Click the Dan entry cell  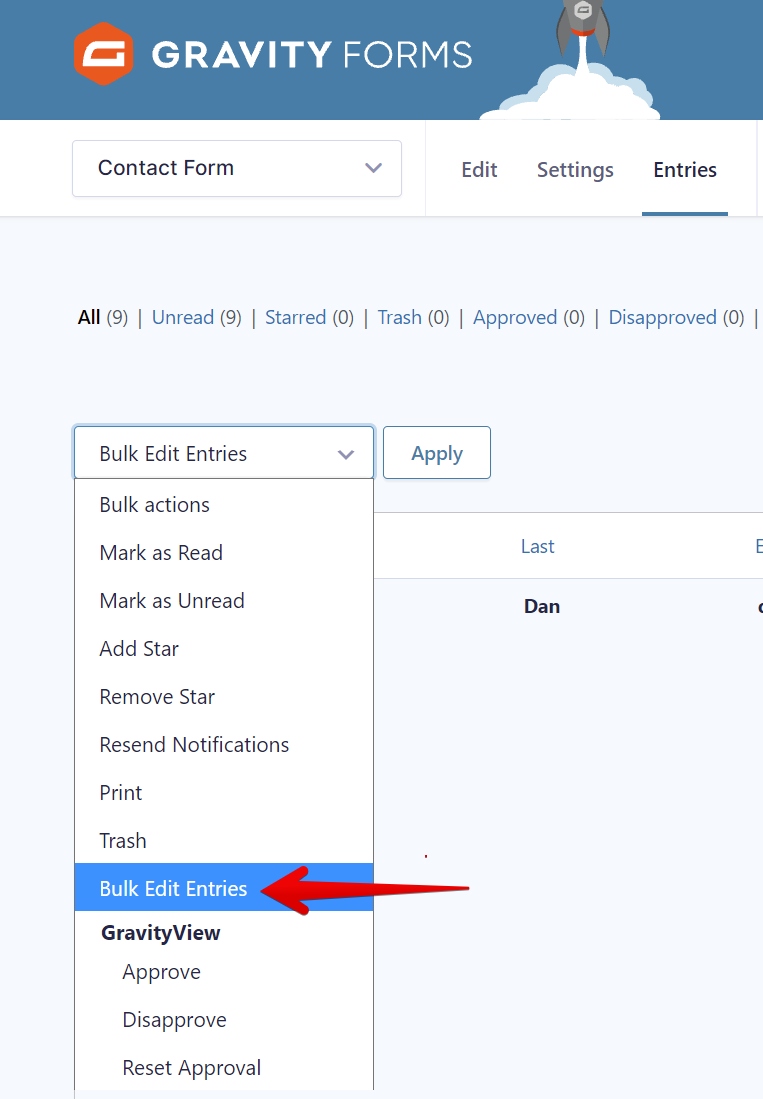542,606
